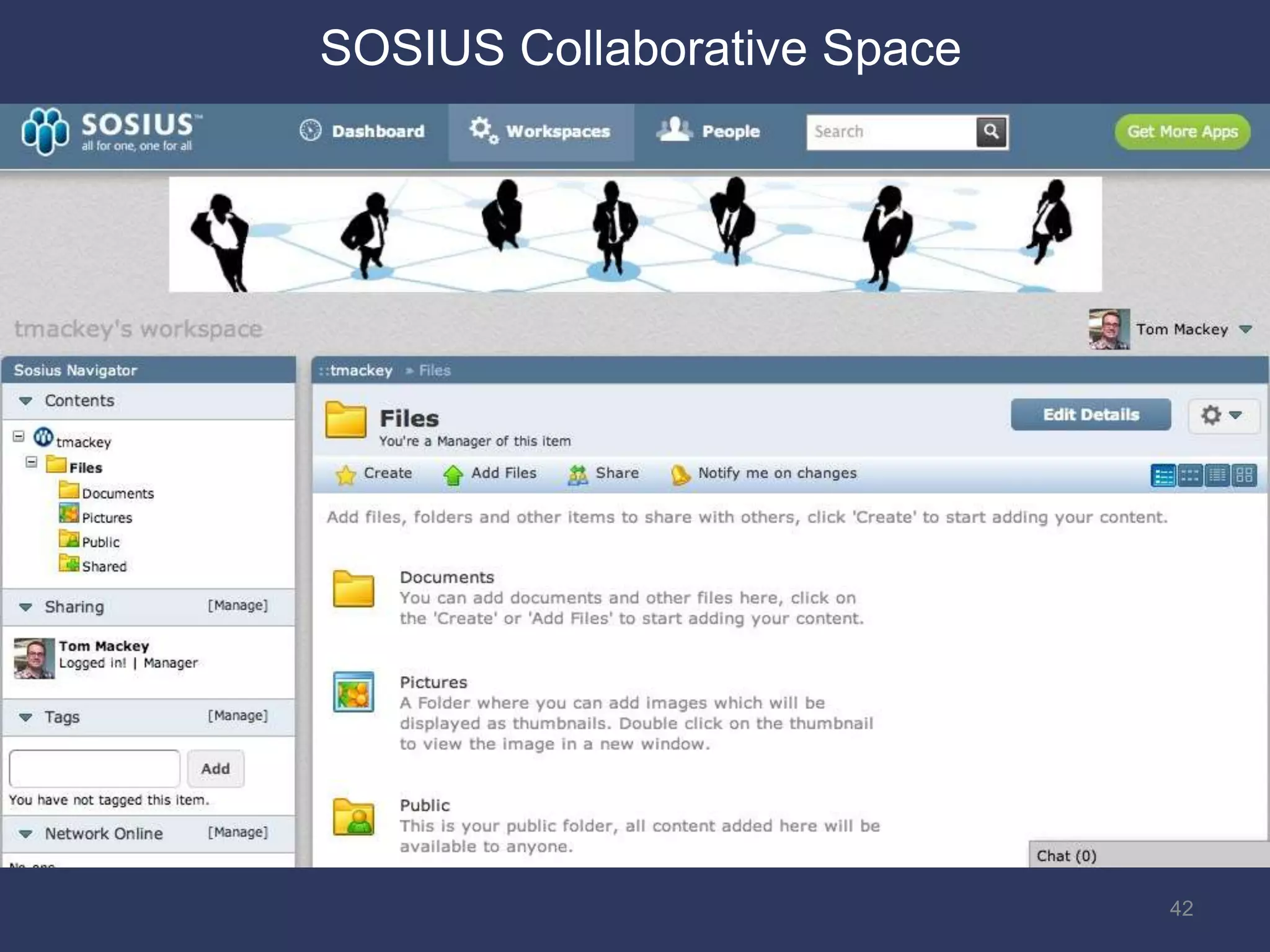Collapse the Network Online section
1270x952 pixels.
click(25, 834)
